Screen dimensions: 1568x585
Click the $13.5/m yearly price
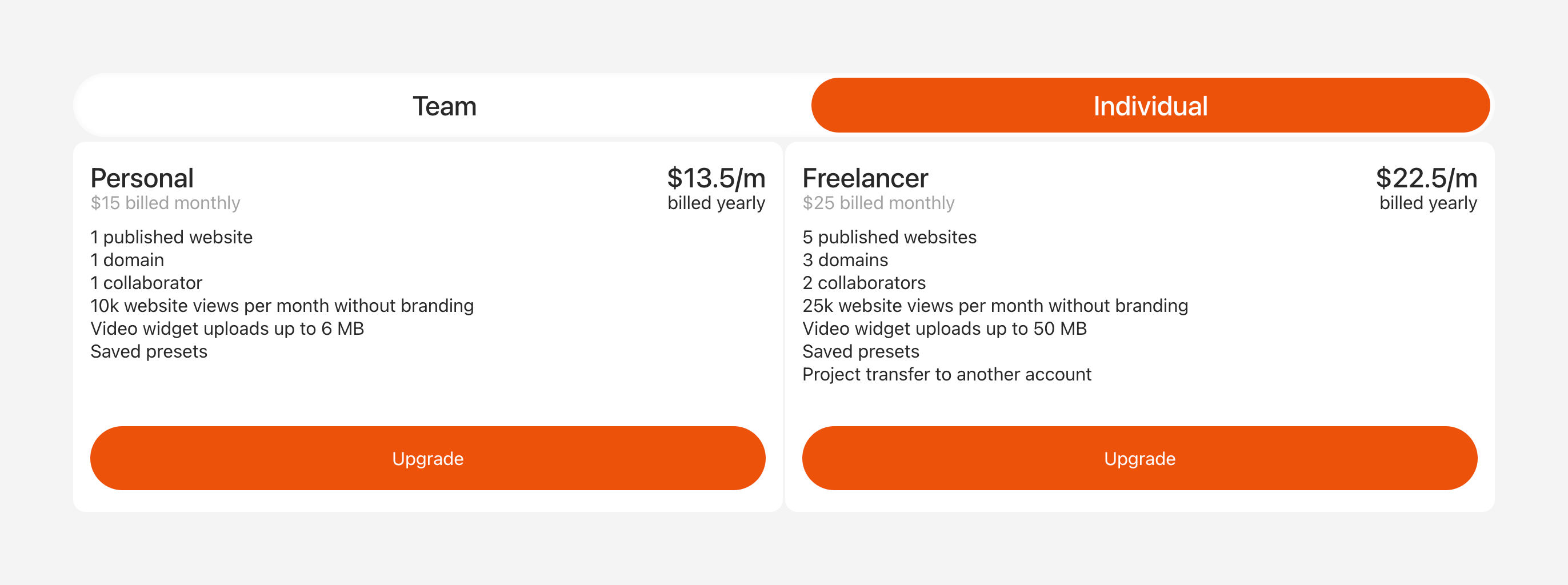[716, 178]
